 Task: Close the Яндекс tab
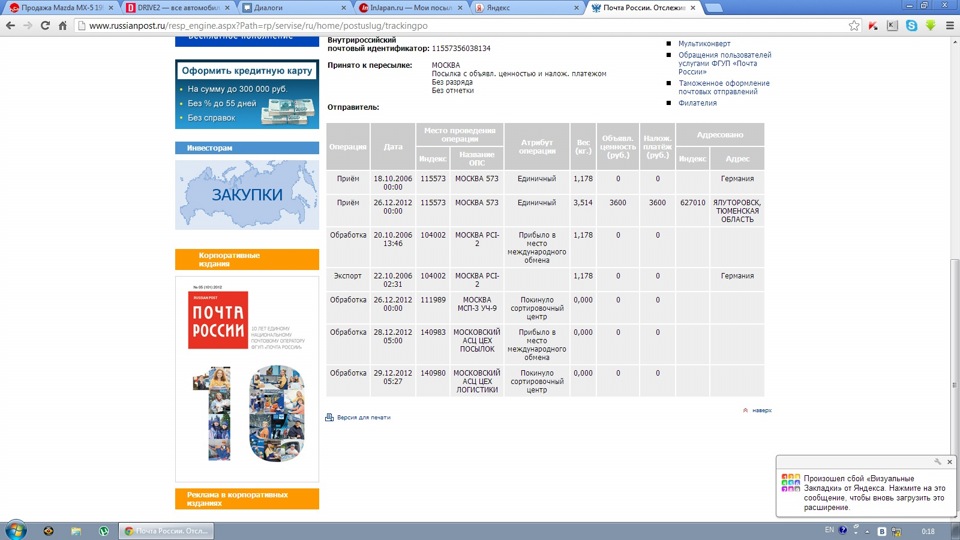[x=576, y=8]
